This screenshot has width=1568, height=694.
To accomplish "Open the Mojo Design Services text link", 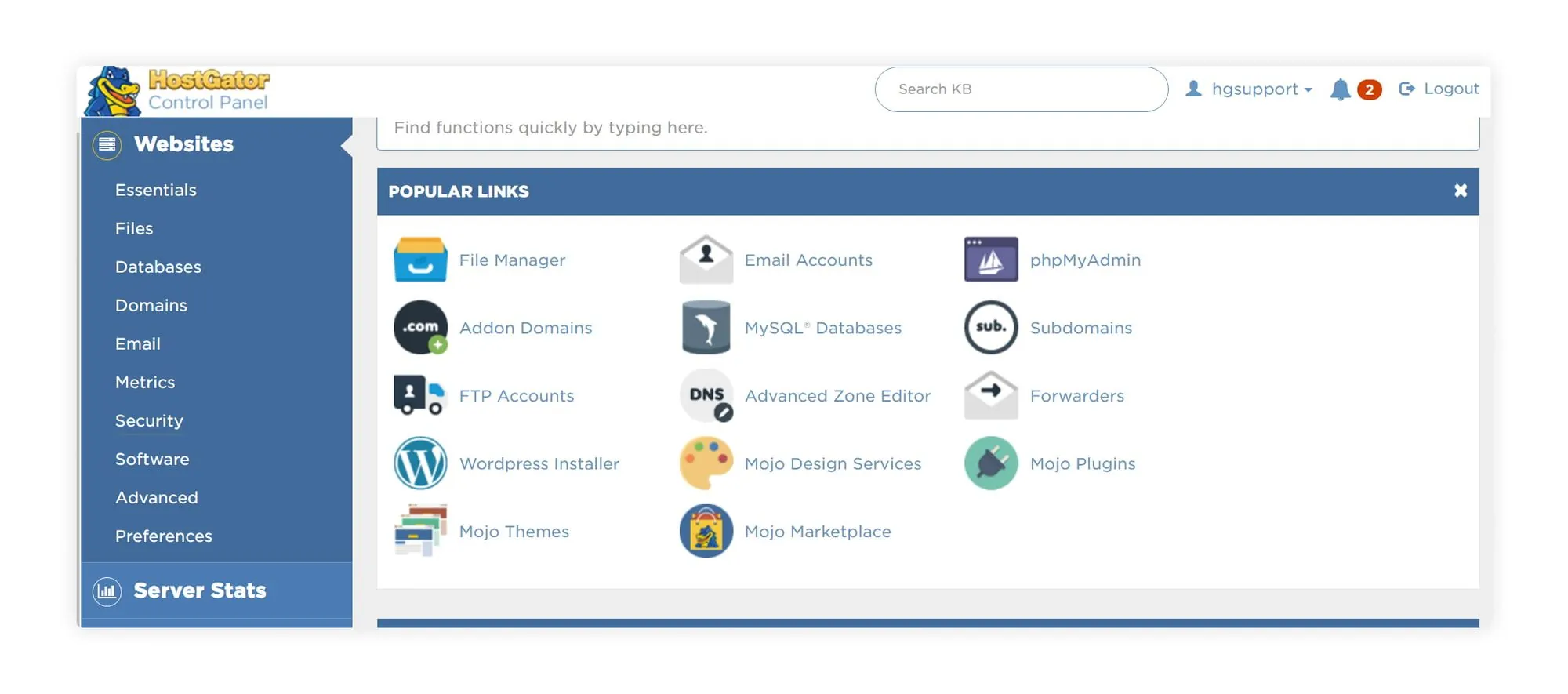I will click(833, 463).
